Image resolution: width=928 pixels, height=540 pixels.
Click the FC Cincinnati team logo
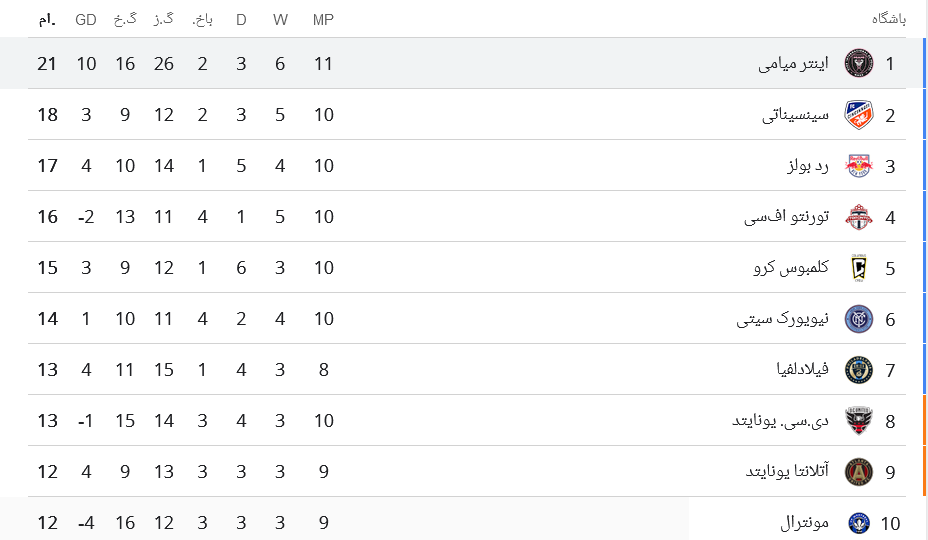tap(859, 114)
